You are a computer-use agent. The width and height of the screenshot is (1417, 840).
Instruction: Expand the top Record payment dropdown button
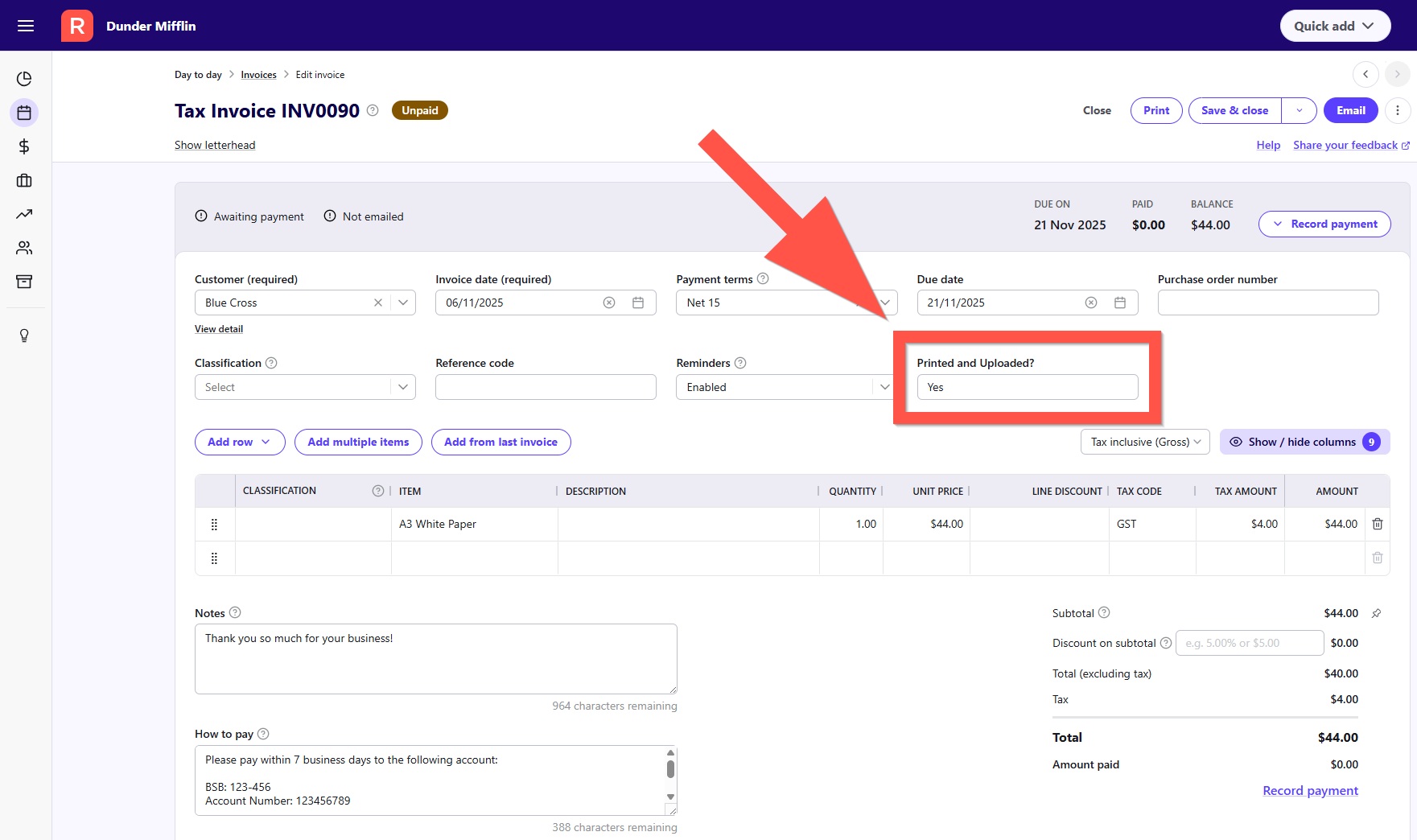(x=1324, y=224)
